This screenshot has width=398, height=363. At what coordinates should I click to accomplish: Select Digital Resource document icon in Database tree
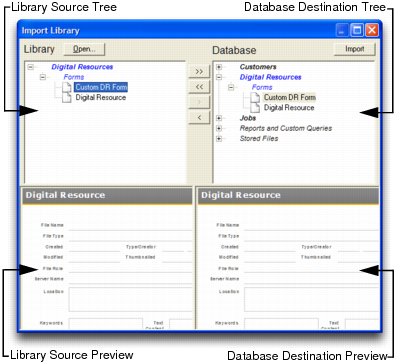(255, 108)
